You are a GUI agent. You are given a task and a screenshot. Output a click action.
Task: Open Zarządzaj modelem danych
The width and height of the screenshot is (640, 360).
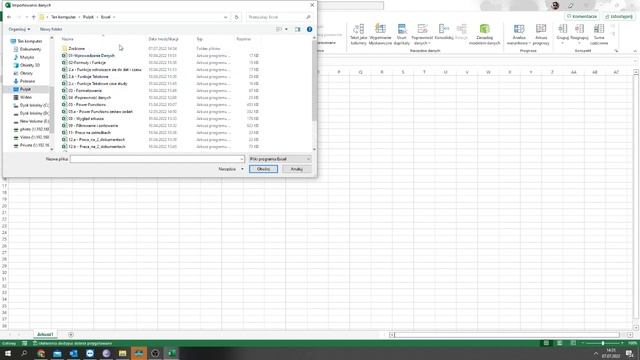pyautogui.click(x=484, y=34)
